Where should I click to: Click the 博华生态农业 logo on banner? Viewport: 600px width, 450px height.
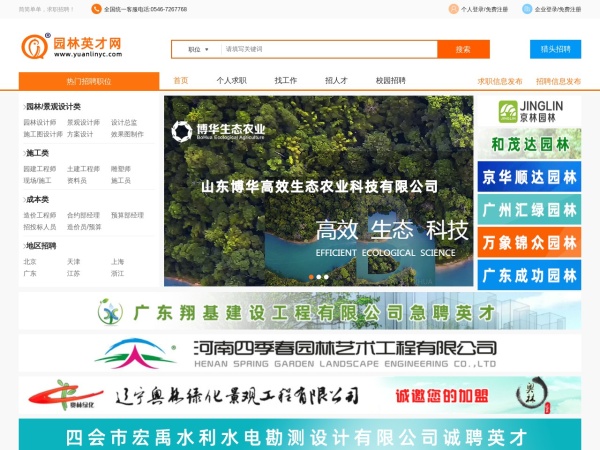(x=218, y=131)
